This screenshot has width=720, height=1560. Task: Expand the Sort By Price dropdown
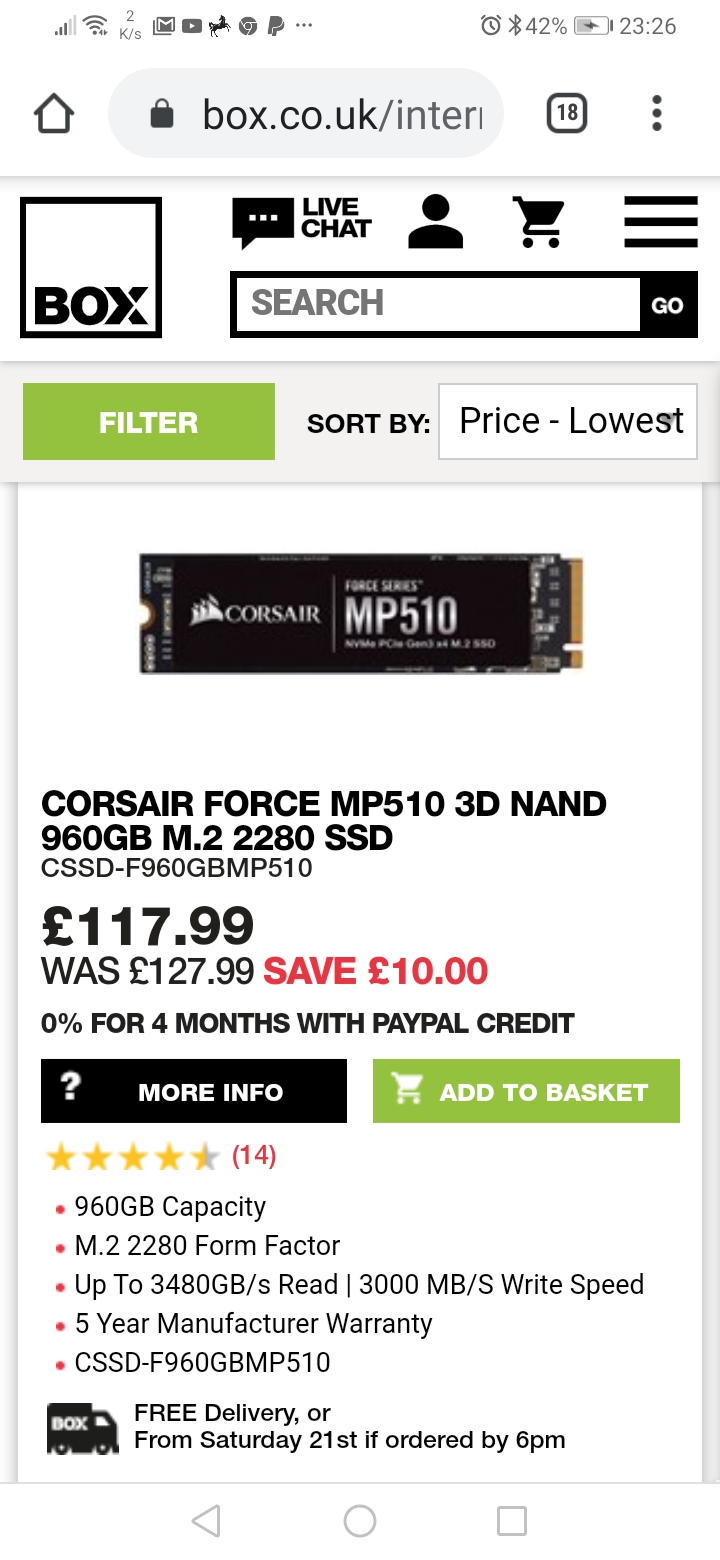coord(567,422)
